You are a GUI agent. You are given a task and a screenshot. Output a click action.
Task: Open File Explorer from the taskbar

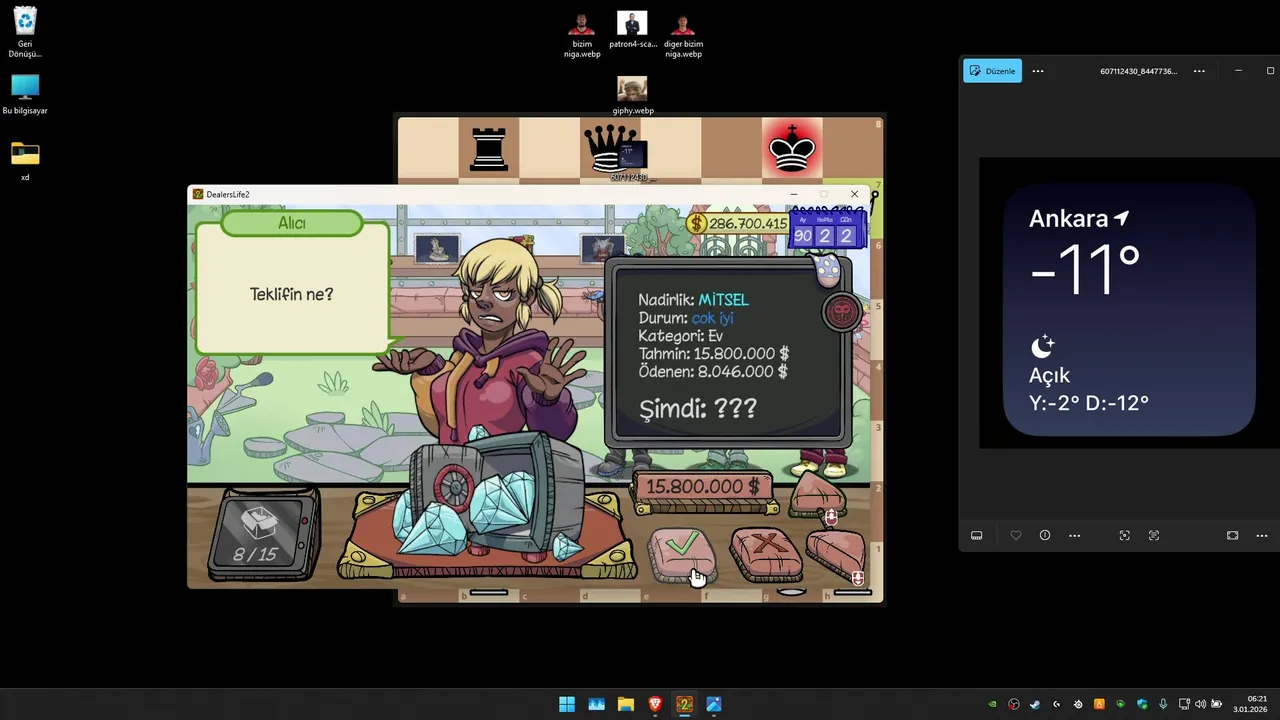click(626, 704)
